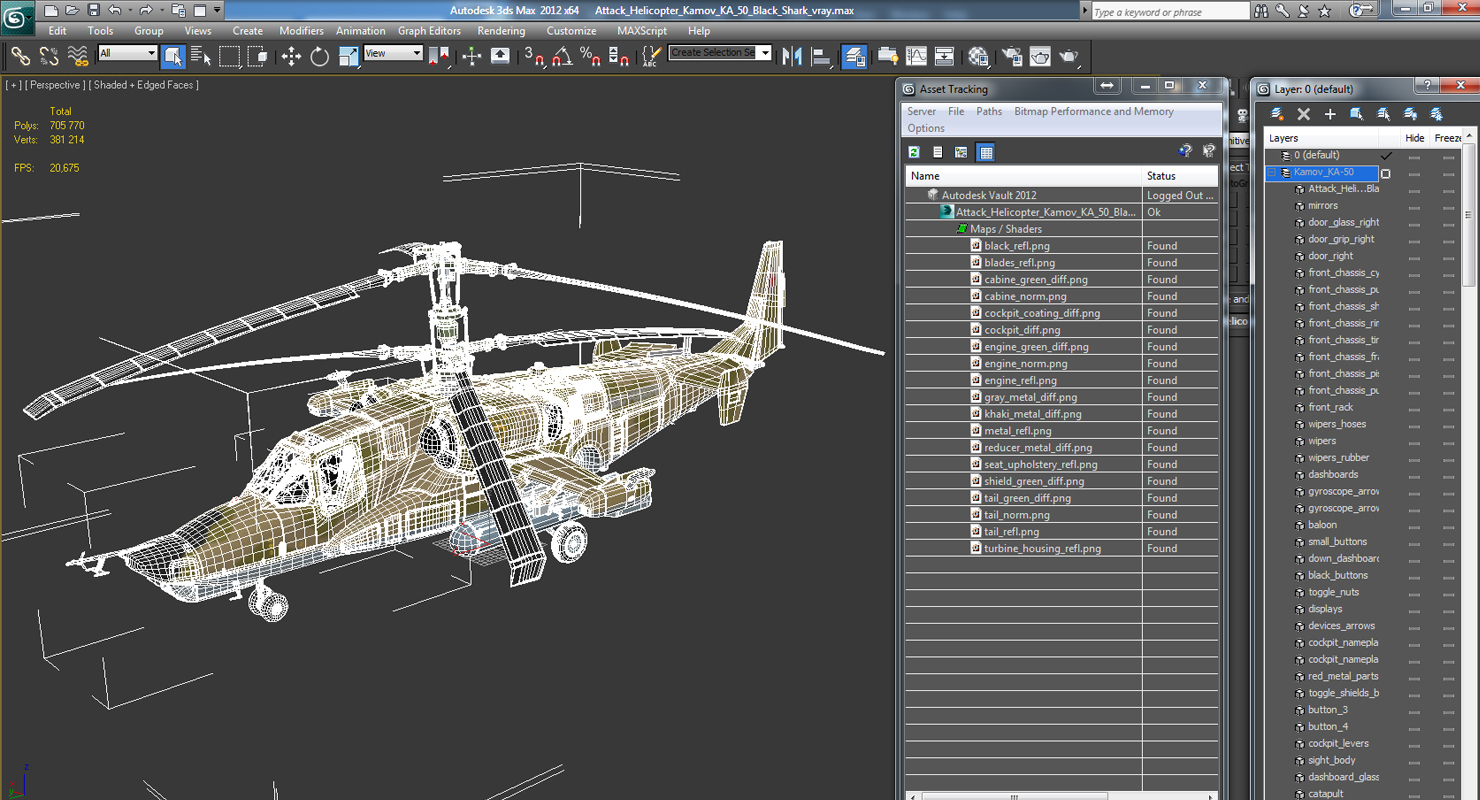
Task: Open the Select by Name dialog
Action: [x=201, y=56]
